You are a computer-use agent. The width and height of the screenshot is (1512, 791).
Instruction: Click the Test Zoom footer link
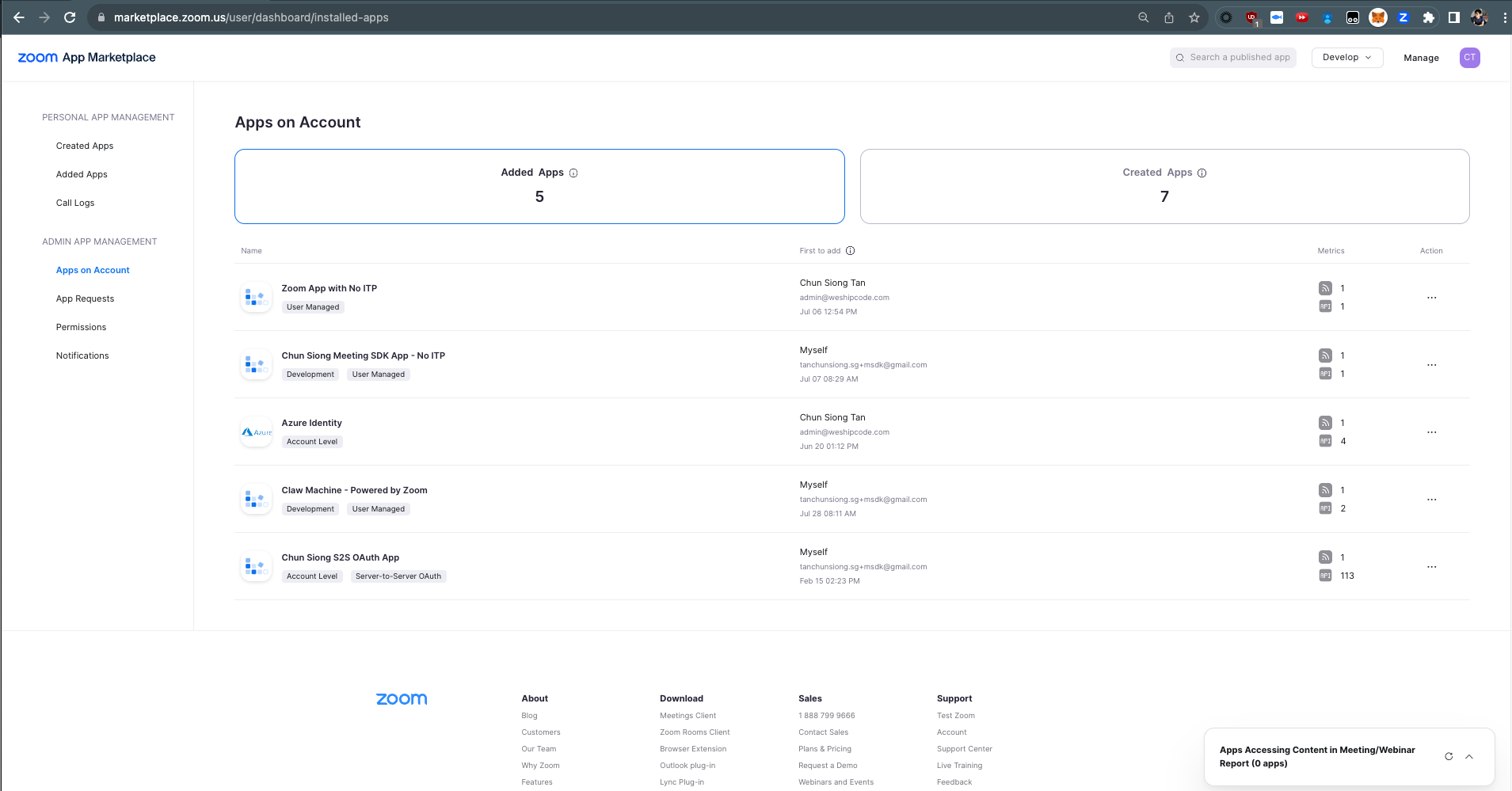955,716
